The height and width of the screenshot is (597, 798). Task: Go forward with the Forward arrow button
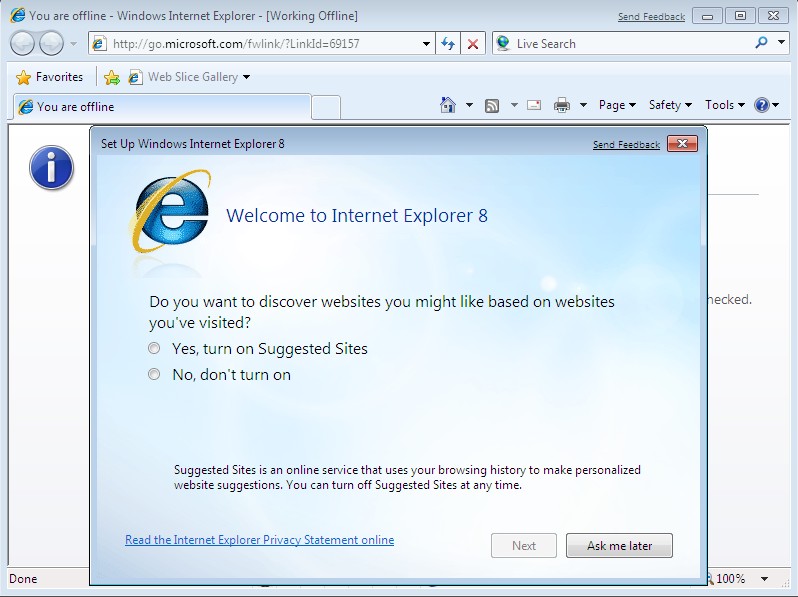coord(51,43)
